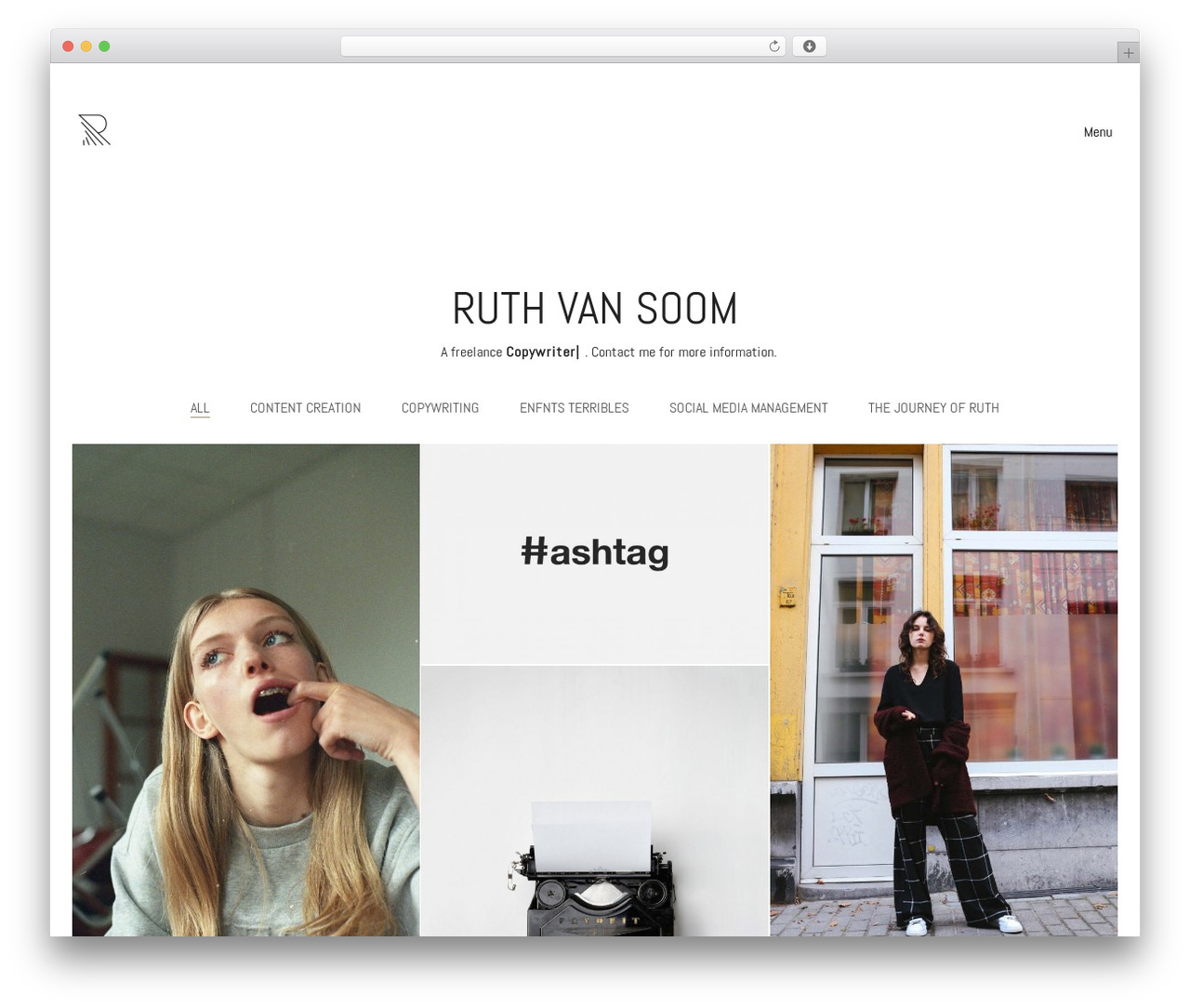Viewport: 1190px width, 1008px height.
Task: Click the RUTH VAN SOOM heading
Action: click(595, 309)
